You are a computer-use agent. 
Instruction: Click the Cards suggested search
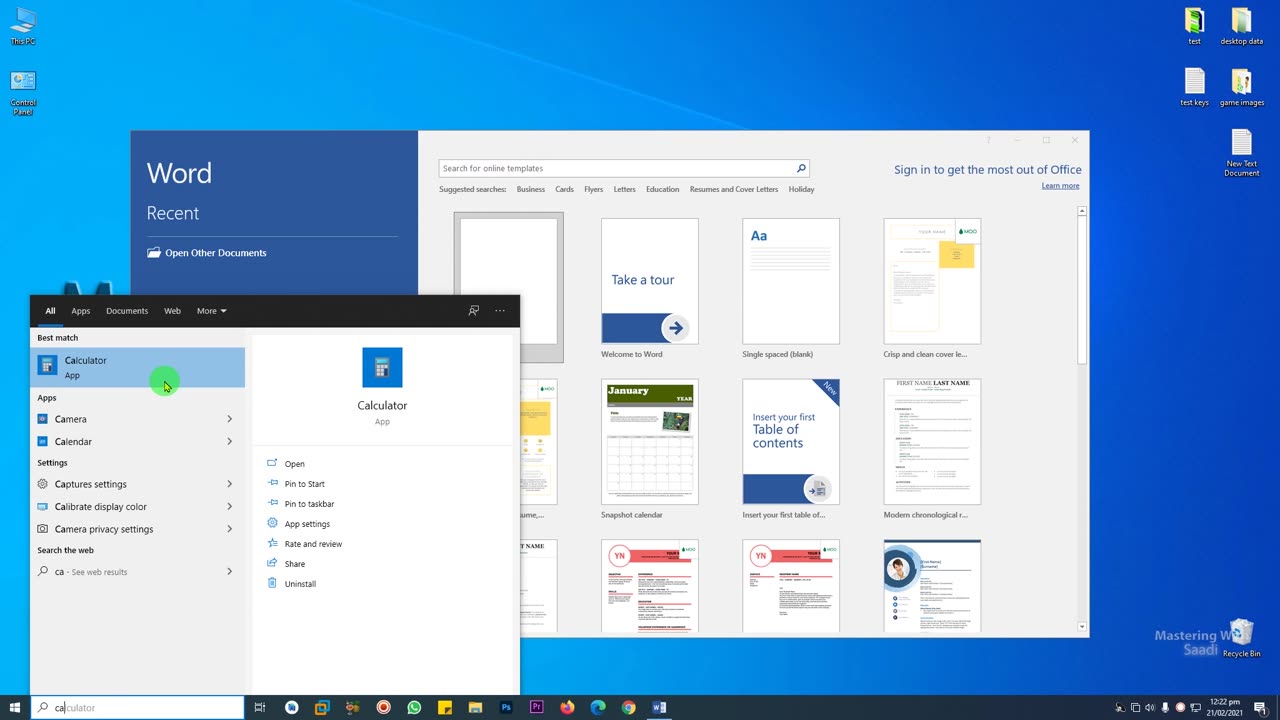pos(565,189)
